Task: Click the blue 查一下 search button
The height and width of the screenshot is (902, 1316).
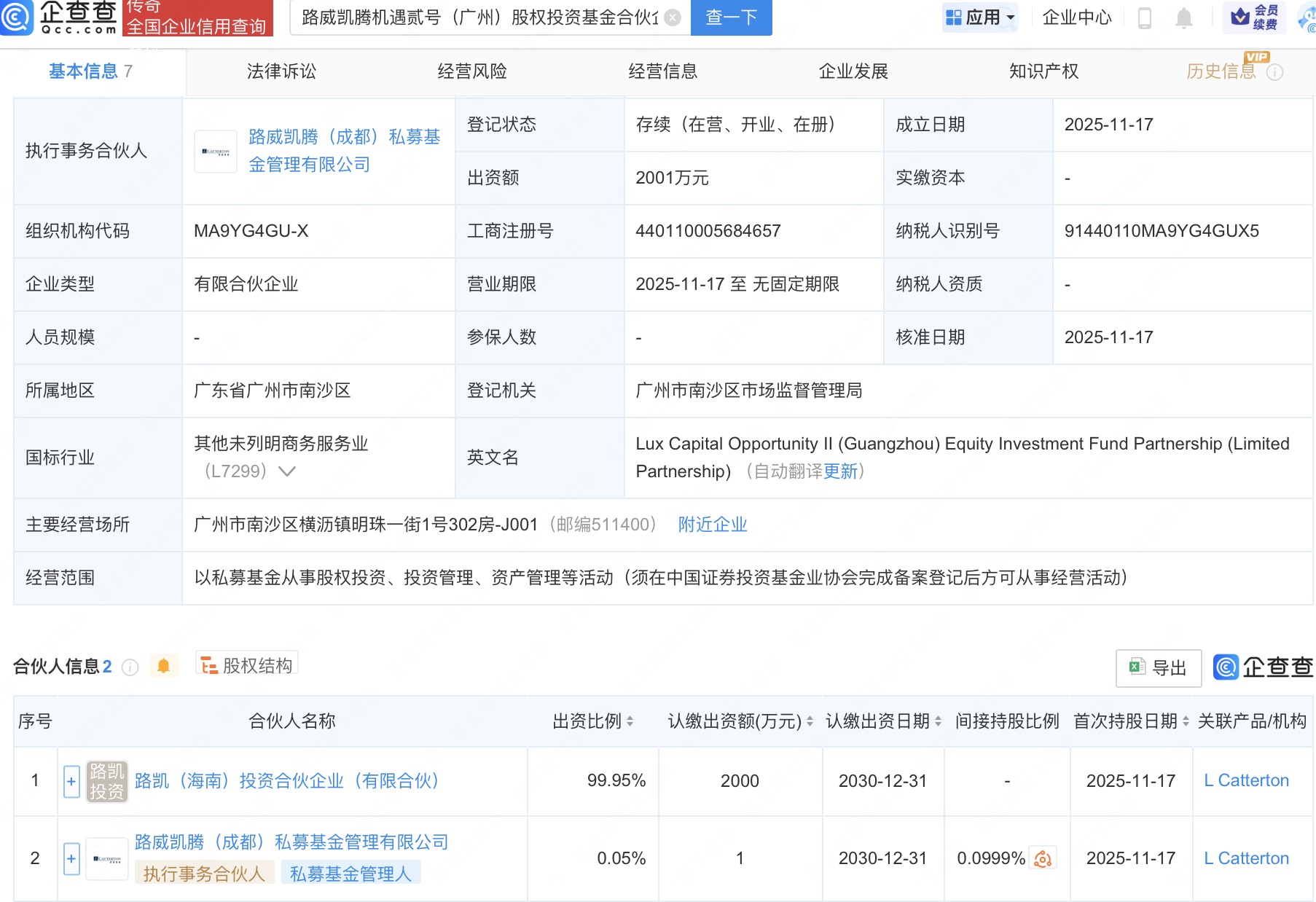Action: (x=730, y=17)
